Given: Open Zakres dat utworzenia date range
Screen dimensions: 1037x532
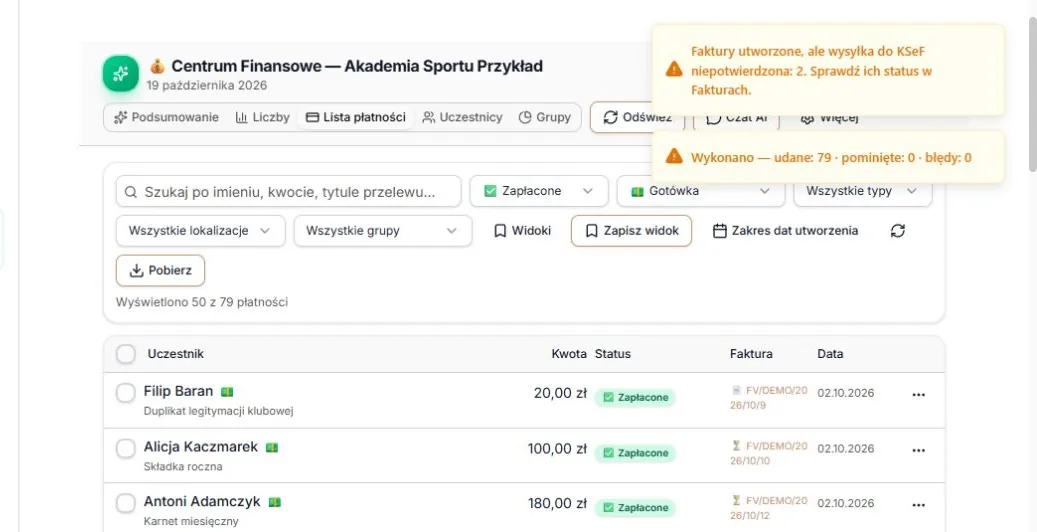Looking at the screenshot, I should [786, 231].
